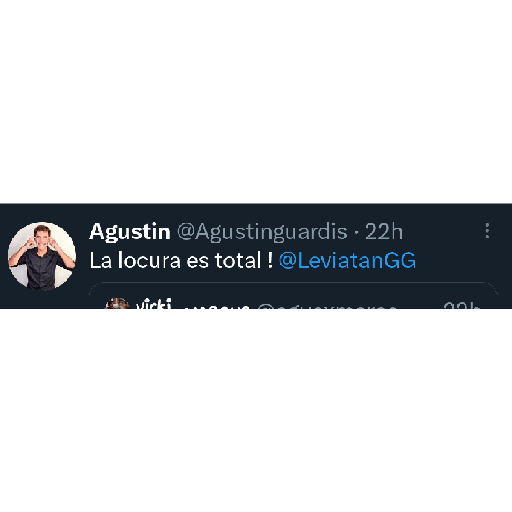The height and width of the screenshot is (512, 512).
Task: Open the @LeviatanGG mention link
Action: [347, 261]
